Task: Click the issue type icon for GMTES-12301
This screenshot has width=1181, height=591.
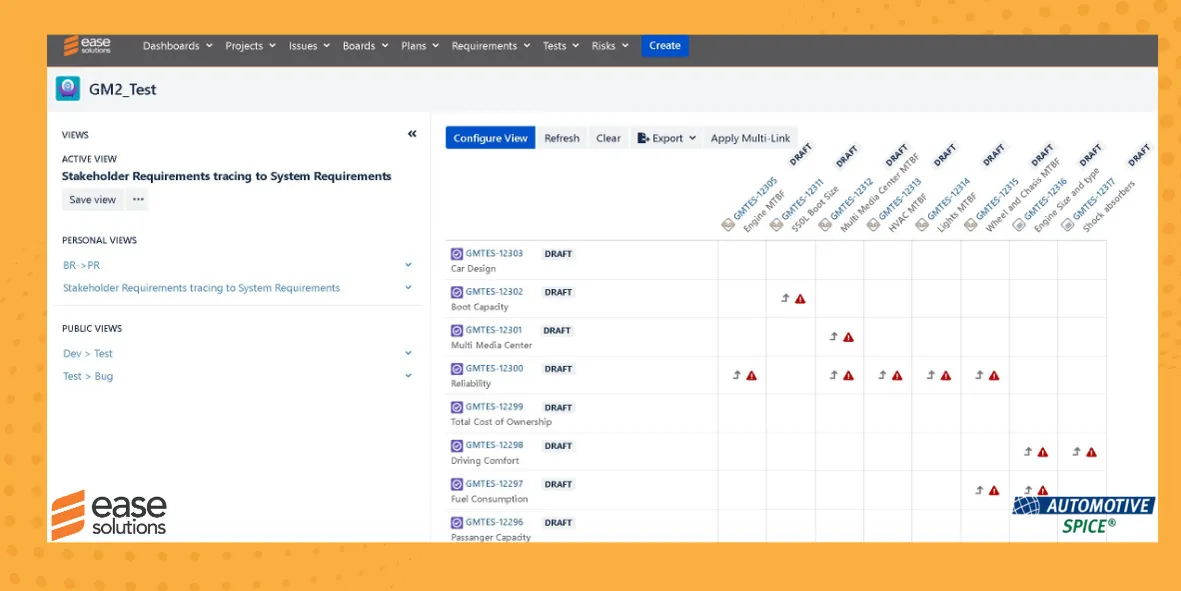Action: point(456,331)
